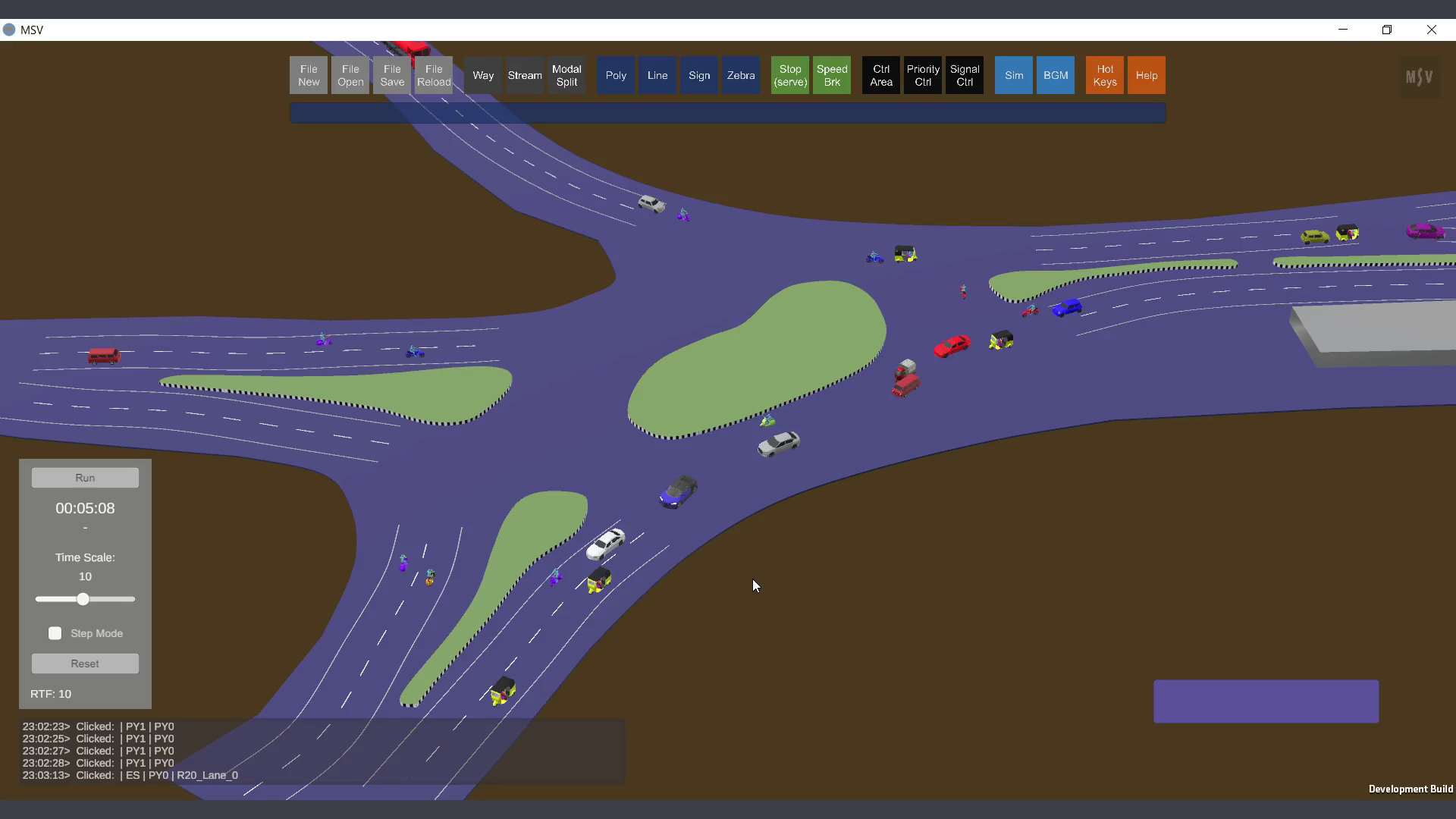Click the File New toolbar button

click(x=309, y=75)
